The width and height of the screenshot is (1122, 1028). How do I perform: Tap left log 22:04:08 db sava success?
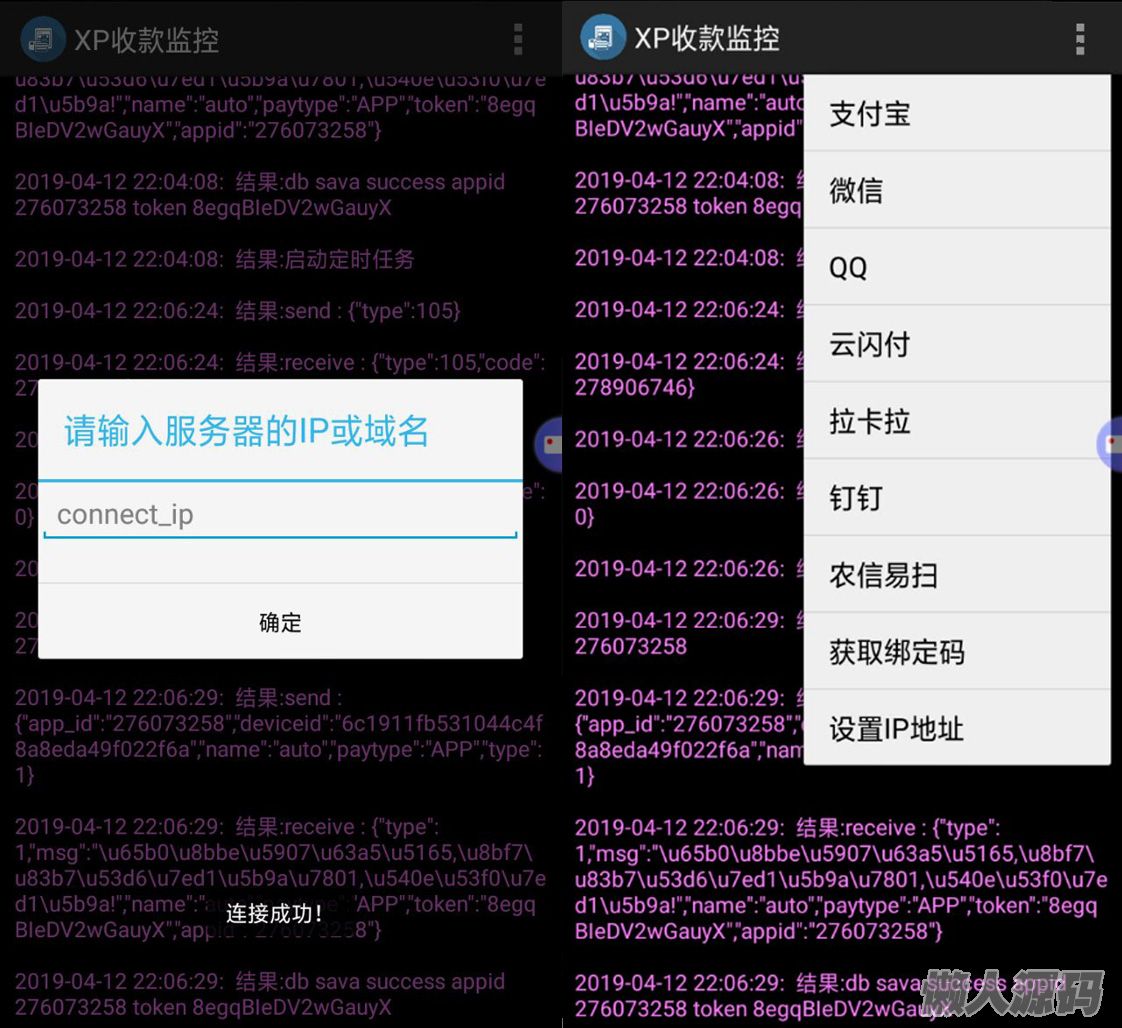click(x=260, y=195)
